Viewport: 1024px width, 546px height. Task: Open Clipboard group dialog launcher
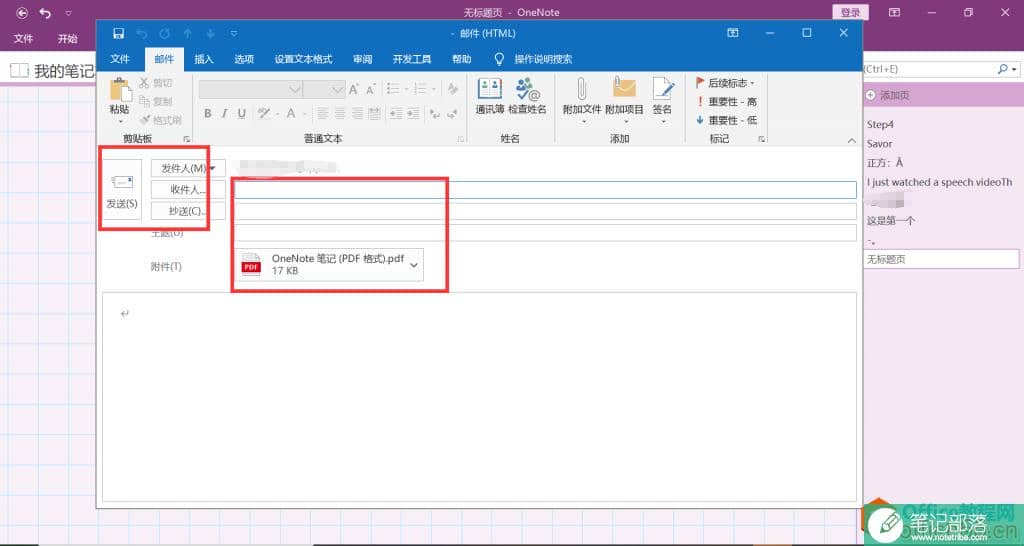coord(186,139)
